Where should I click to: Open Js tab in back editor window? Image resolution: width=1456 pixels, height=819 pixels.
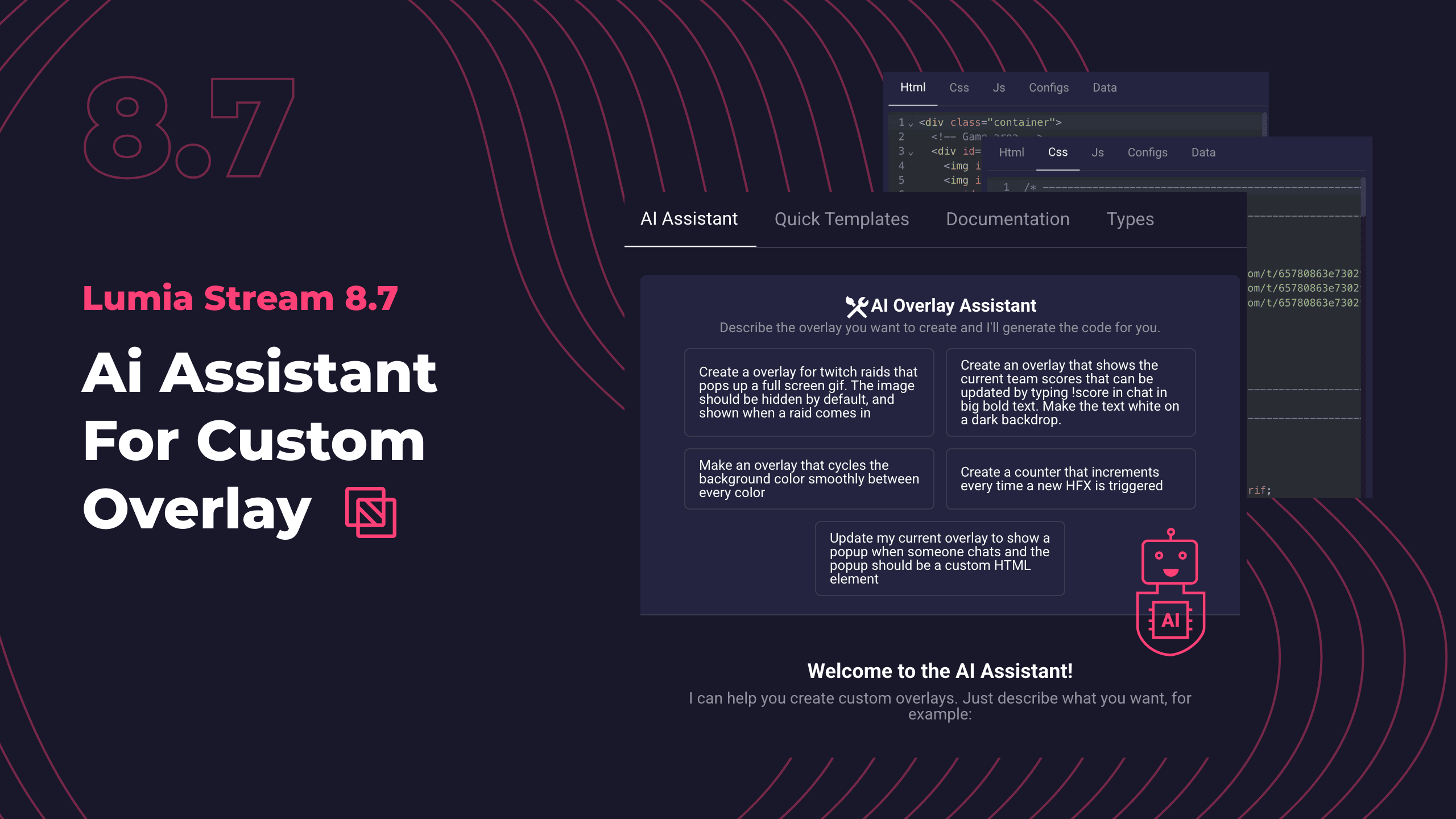(999, 88)
